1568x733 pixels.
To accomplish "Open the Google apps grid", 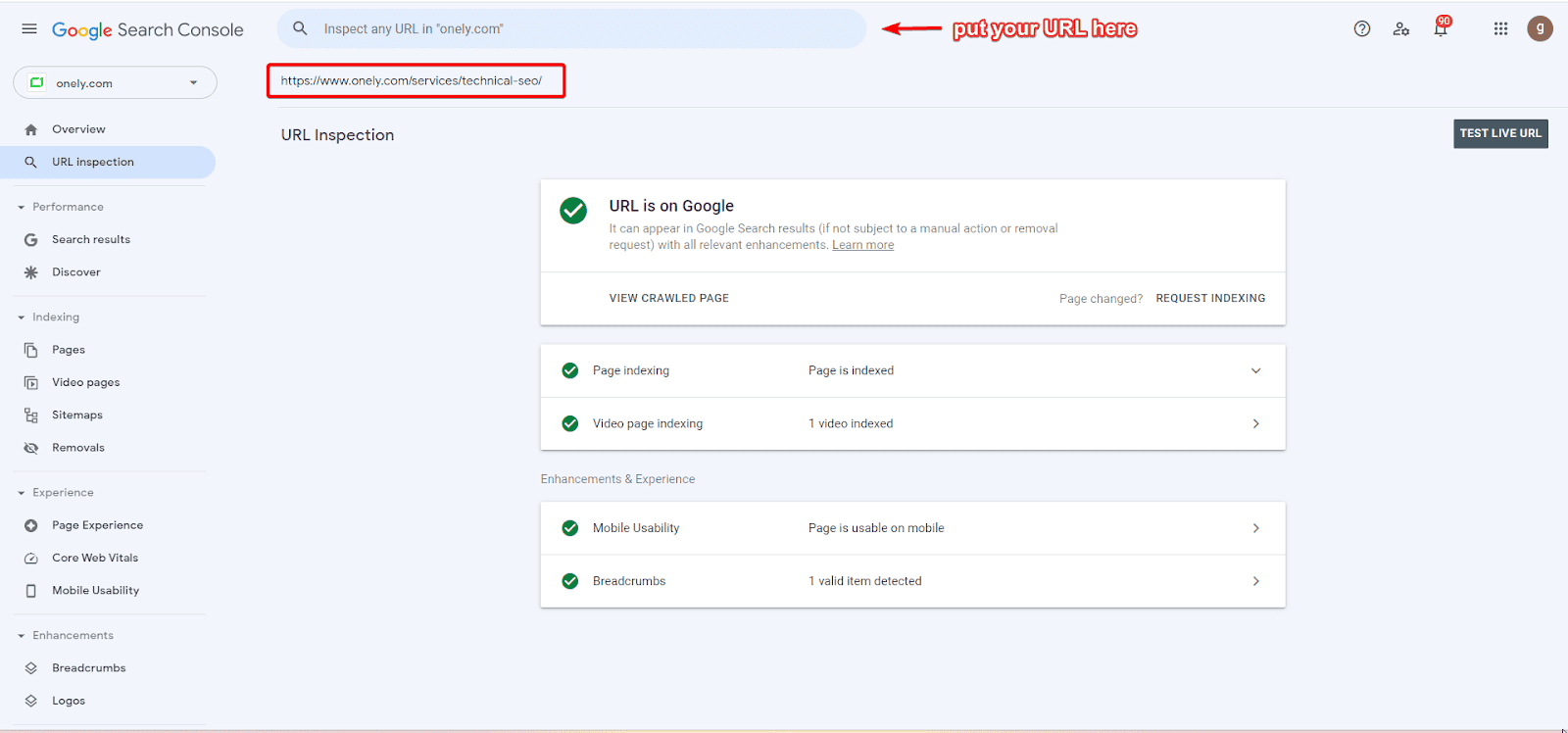I will [1500, 29].
